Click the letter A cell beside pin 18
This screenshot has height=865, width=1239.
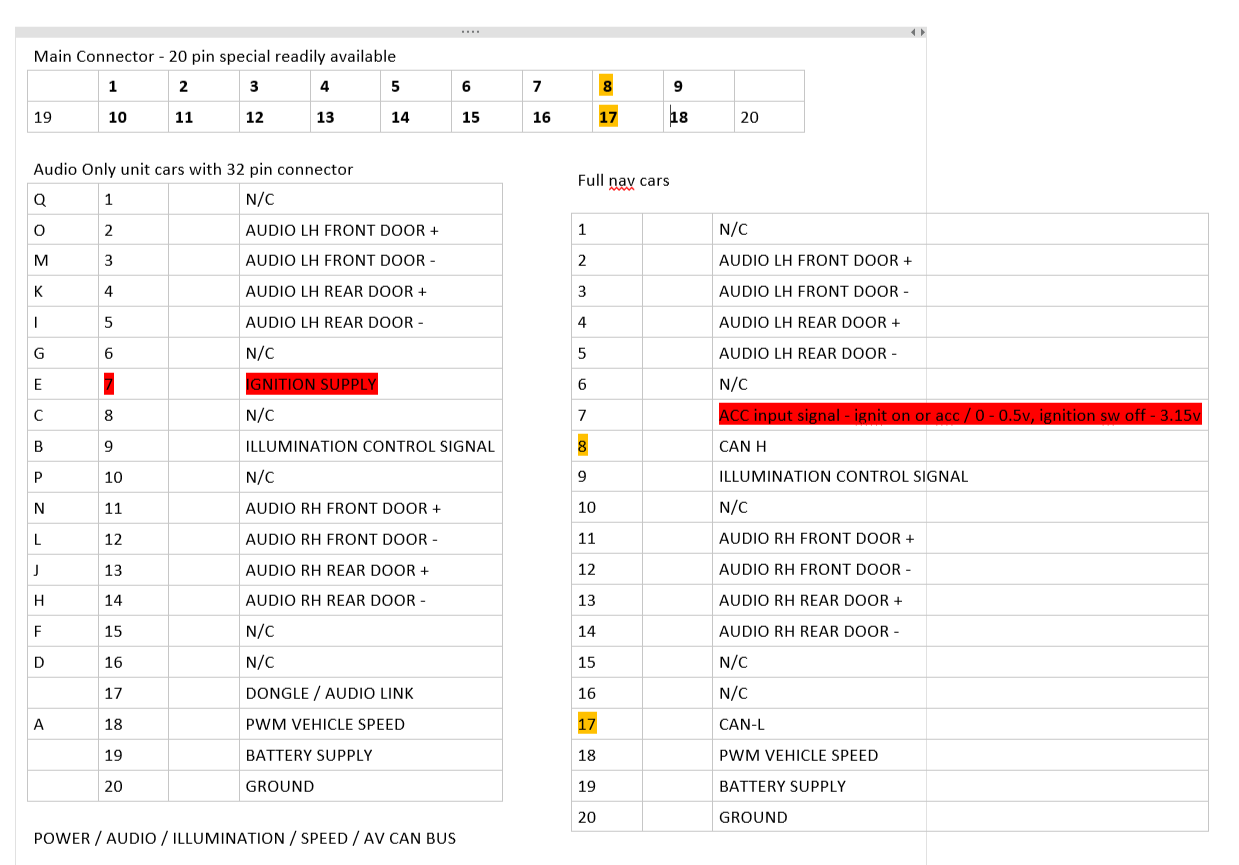tap(39, 724)
